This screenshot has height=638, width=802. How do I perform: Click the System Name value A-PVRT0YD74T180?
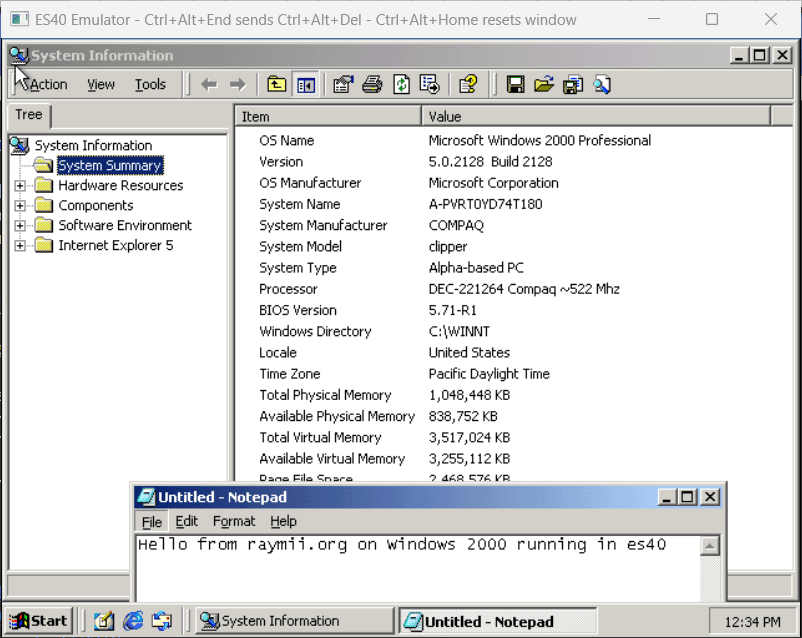[x=485, y=204]
